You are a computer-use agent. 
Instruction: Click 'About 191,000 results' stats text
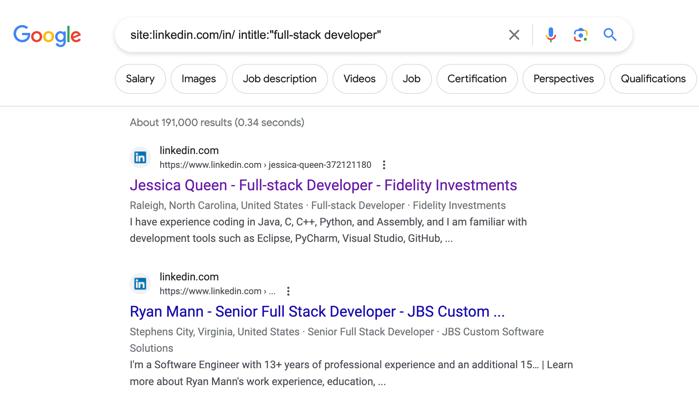217,123
